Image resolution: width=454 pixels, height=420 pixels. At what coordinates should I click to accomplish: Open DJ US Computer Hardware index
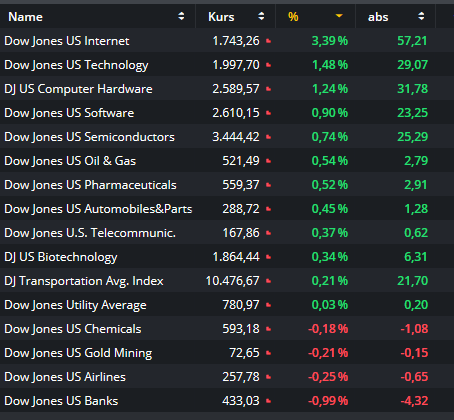point(78,89)
